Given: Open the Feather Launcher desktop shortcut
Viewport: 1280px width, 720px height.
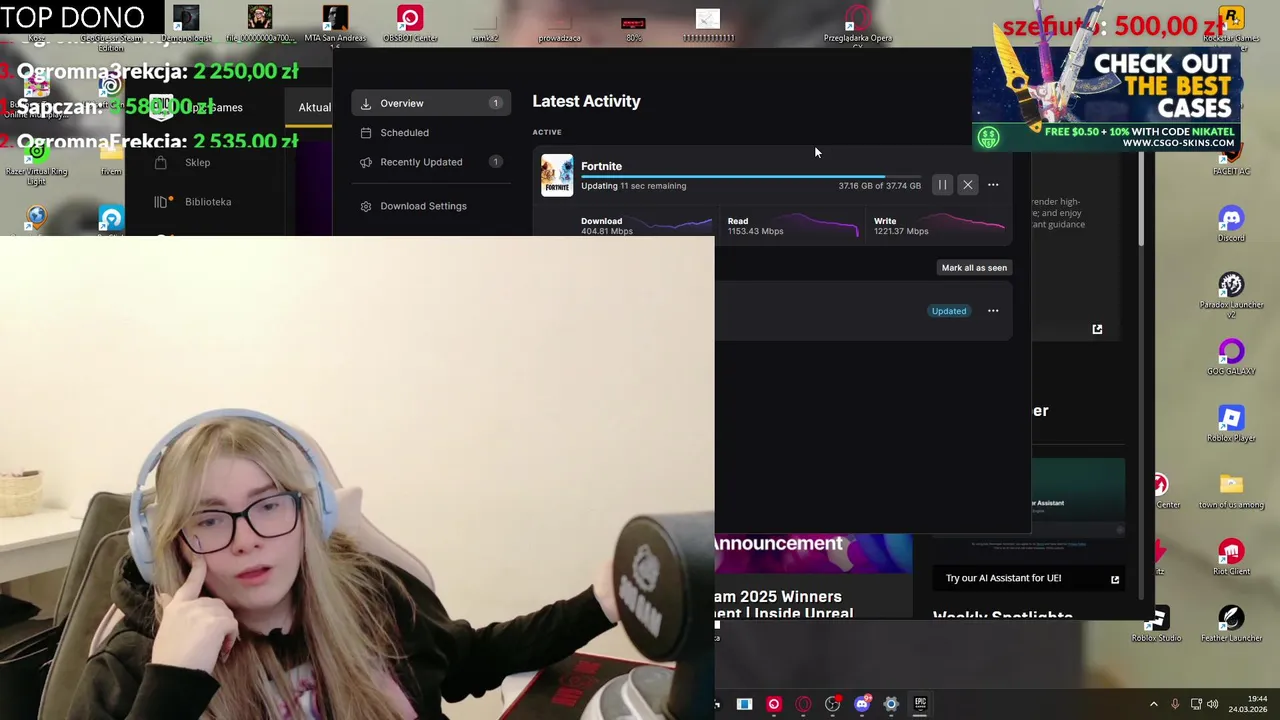Looking at the screenshot, I should pos(1231,624).
